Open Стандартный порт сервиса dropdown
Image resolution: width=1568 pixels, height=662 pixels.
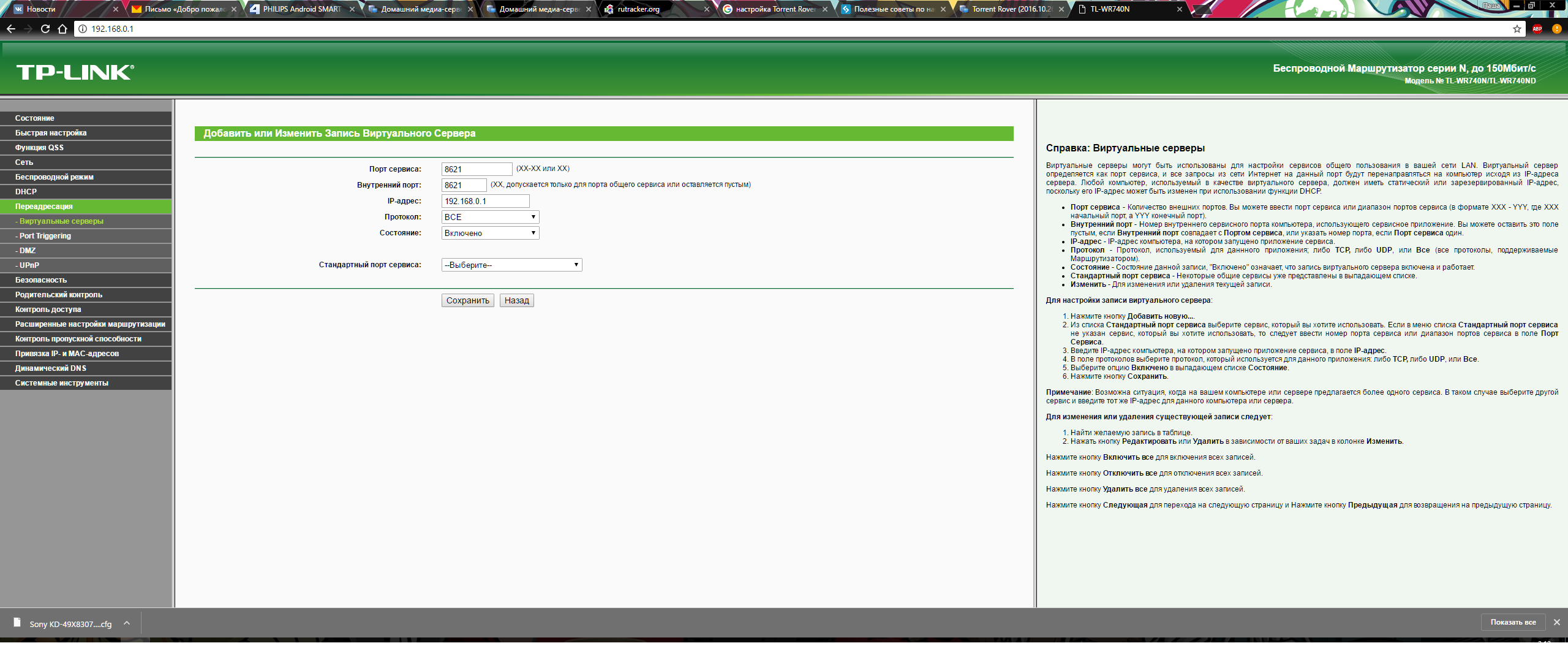pos(511,265)
